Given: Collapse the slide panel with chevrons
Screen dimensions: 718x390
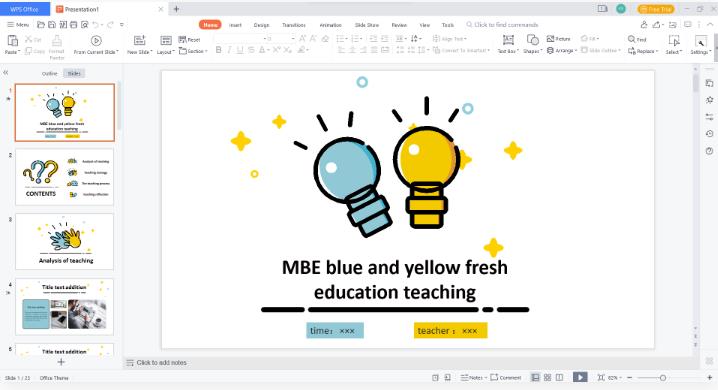Looking at the screenshot, I should pyautogui.click(x=5, y=72).
